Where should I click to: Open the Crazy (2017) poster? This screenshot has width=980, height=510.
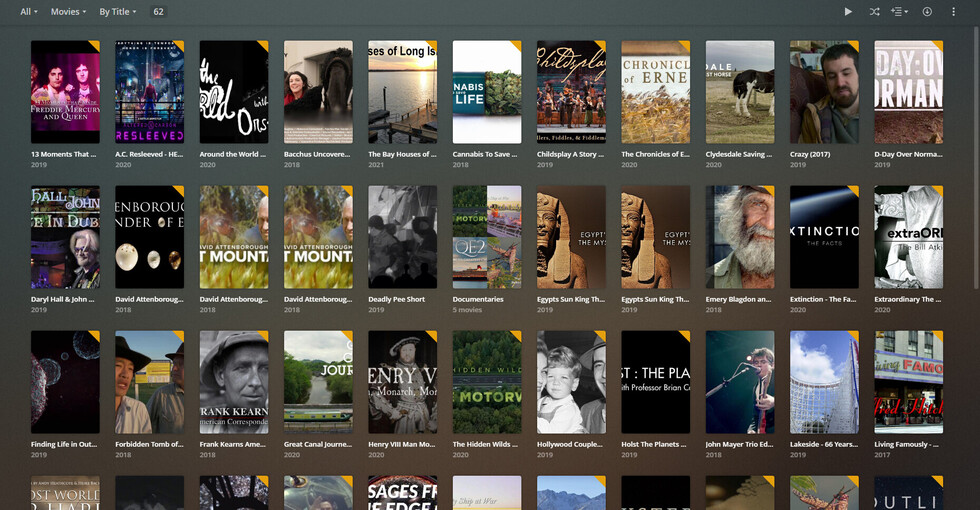coord(824,92)
